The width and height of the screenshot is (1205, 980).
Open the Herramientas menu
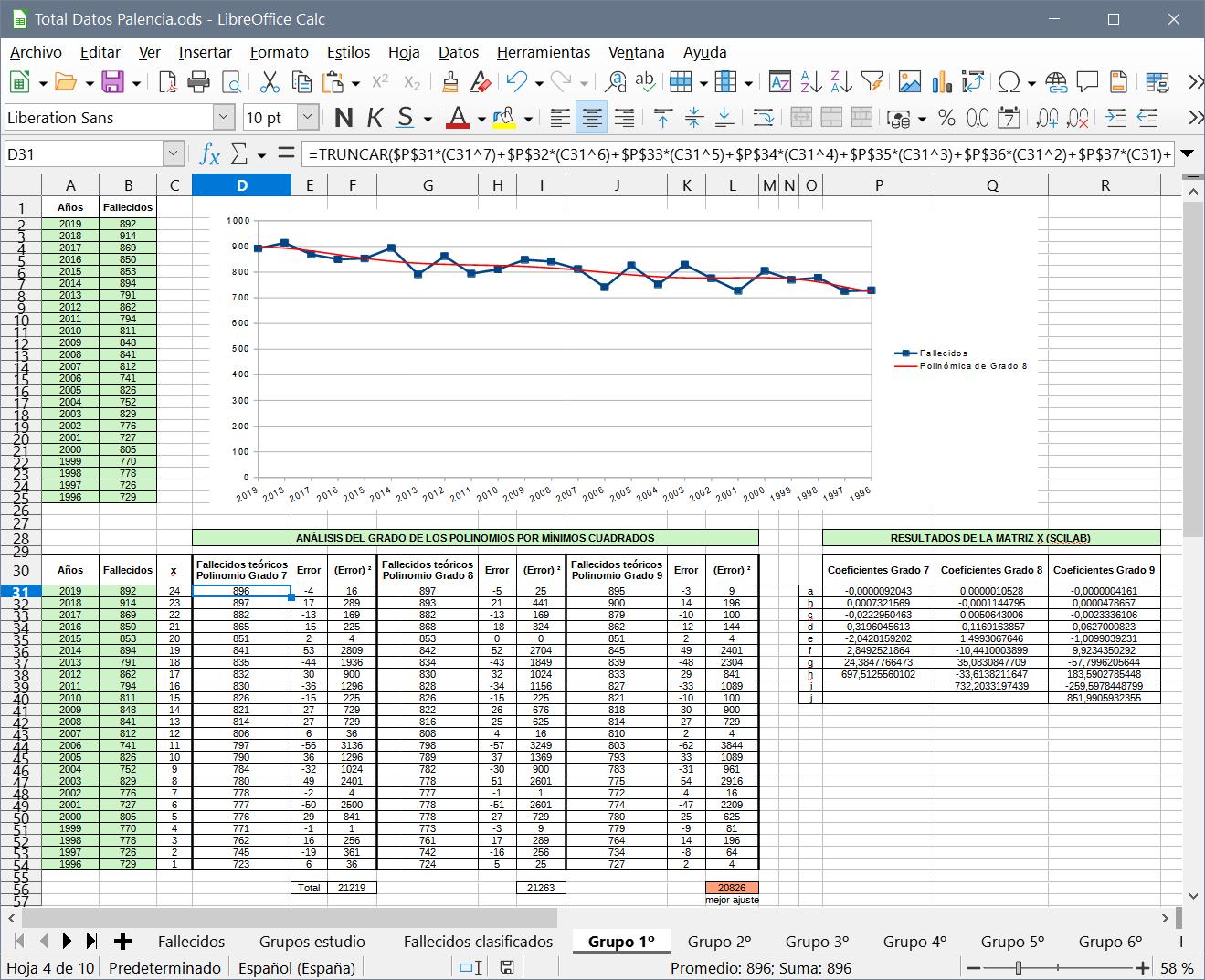click(544, 52)
